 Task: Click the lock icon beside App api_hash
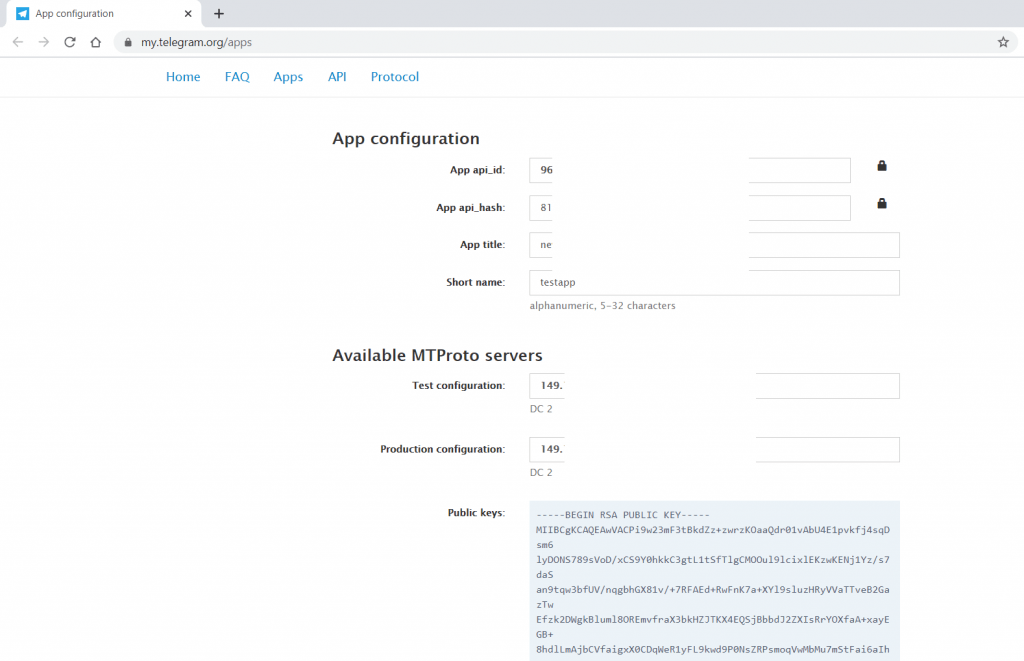pyautogui.click(x=882, y=204)
